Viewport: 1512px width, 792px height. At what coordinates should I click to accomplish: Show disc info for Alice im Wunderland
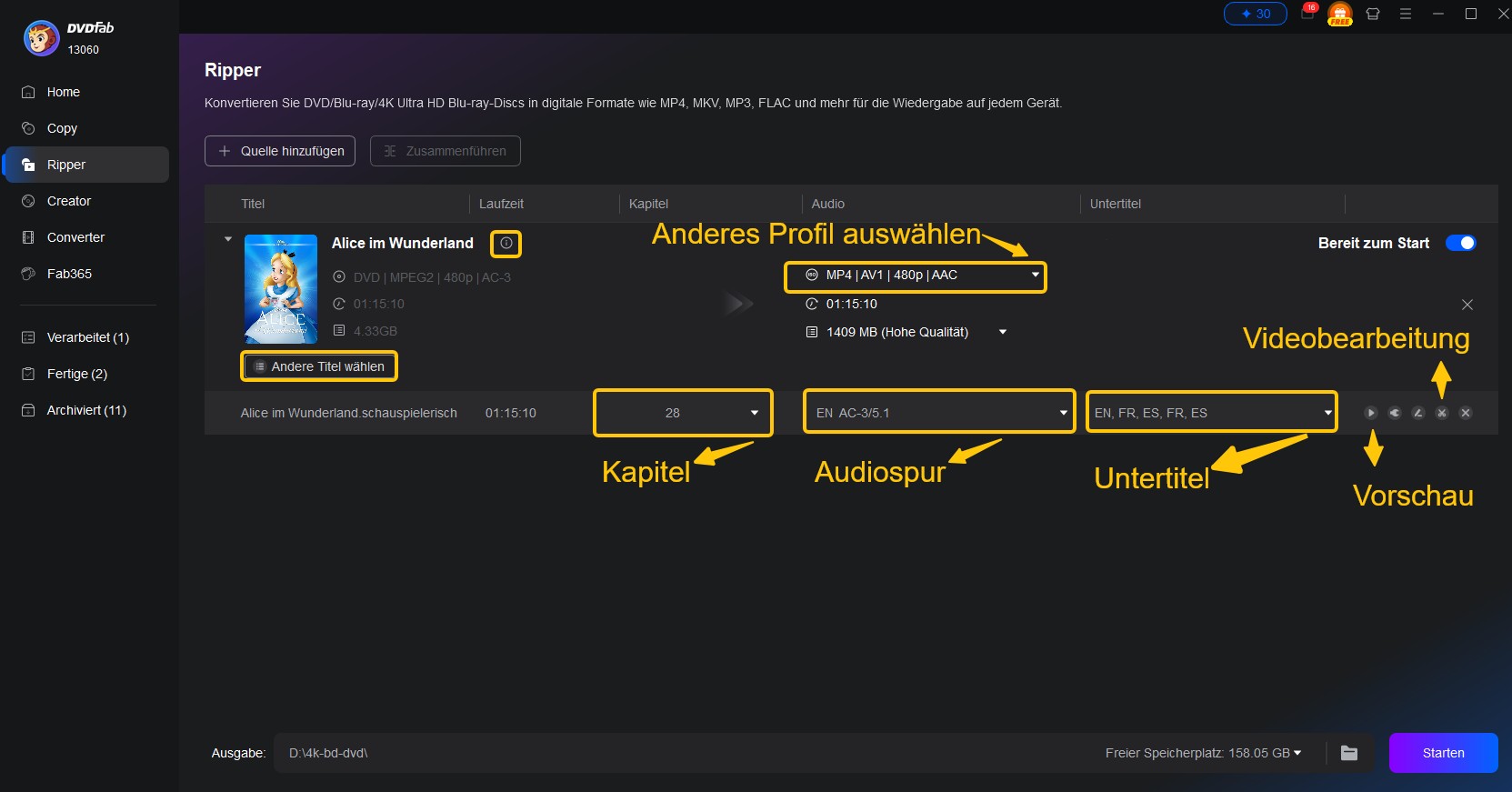506,243
